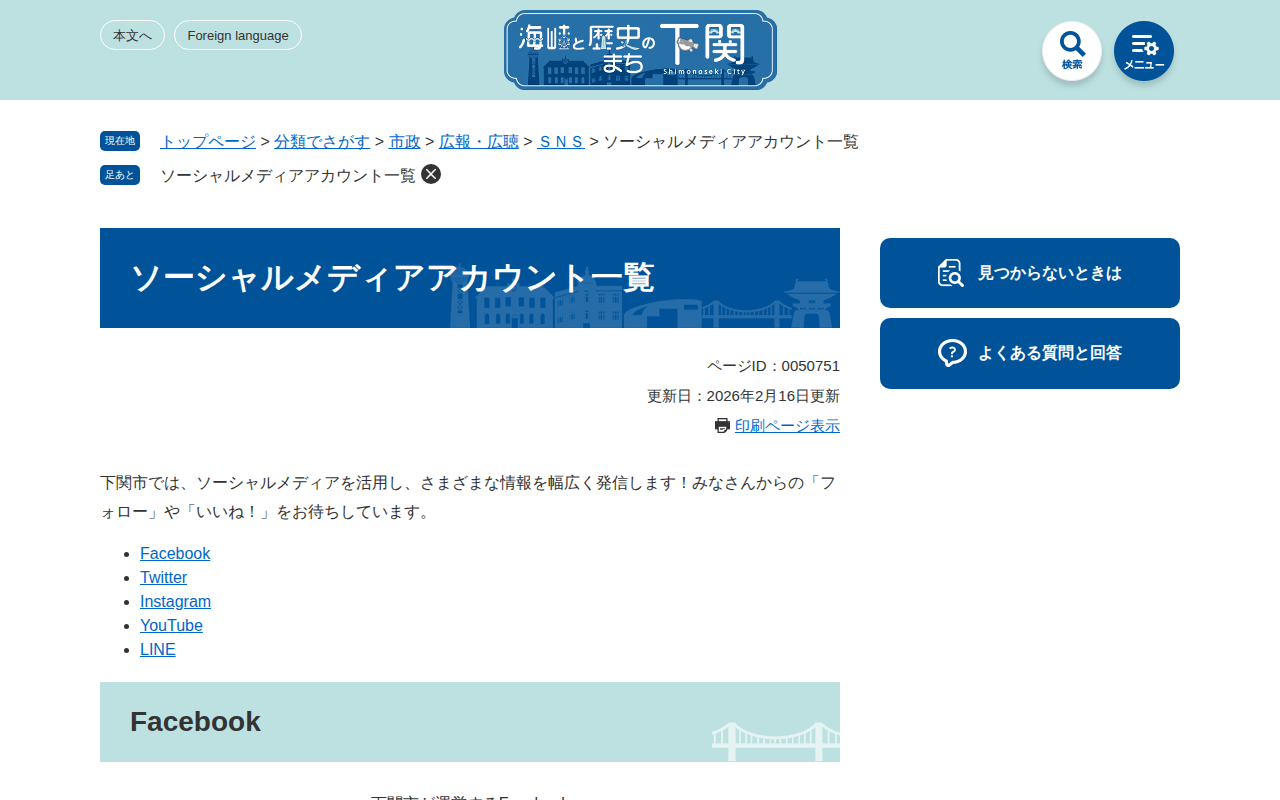Image resolution: width=1280 pixels, height=800 pixels.
Task: Click the Shimonoseki City header logo
Action: (640, 50)
